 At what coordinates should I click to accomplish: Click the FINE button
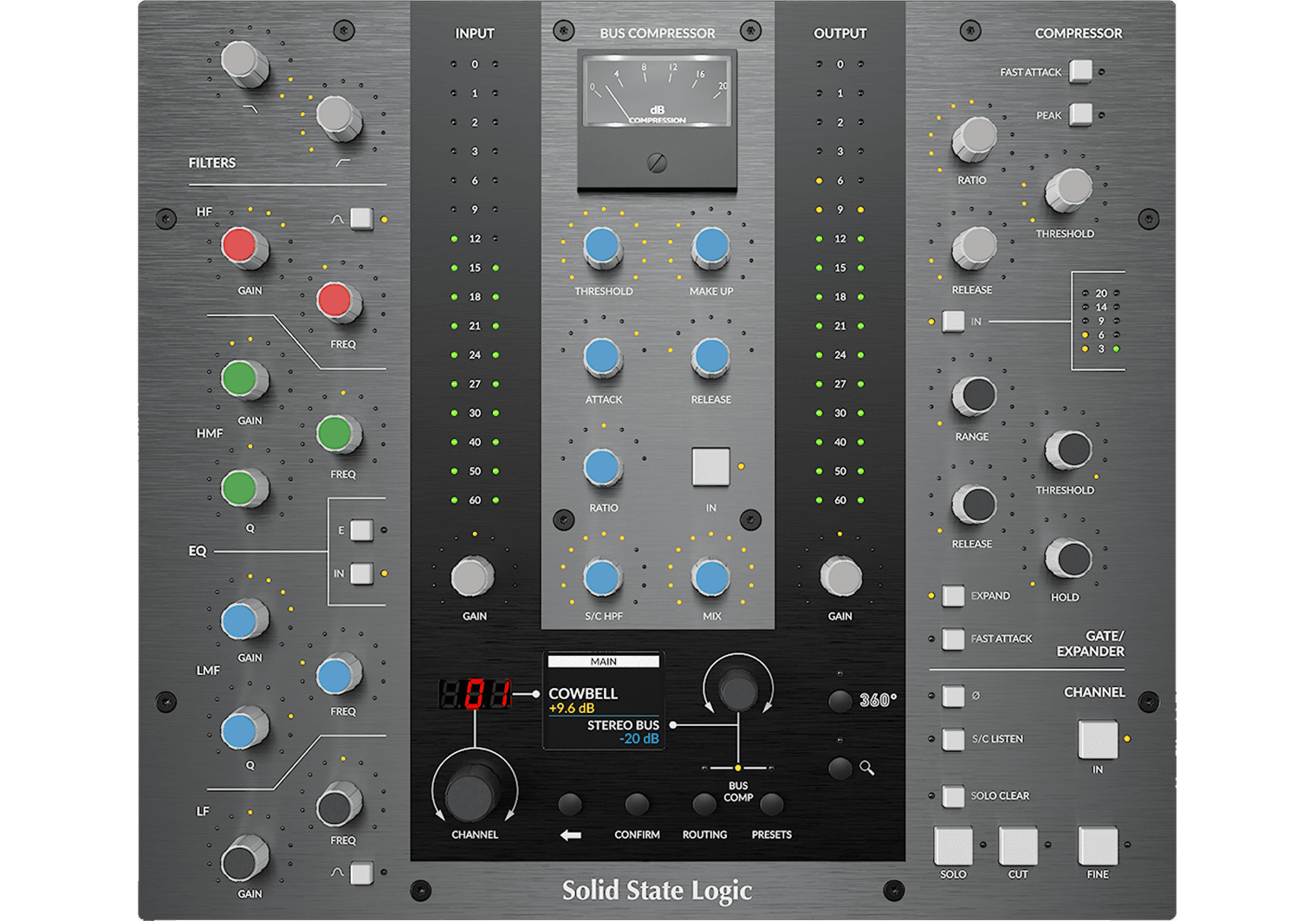1098,846
